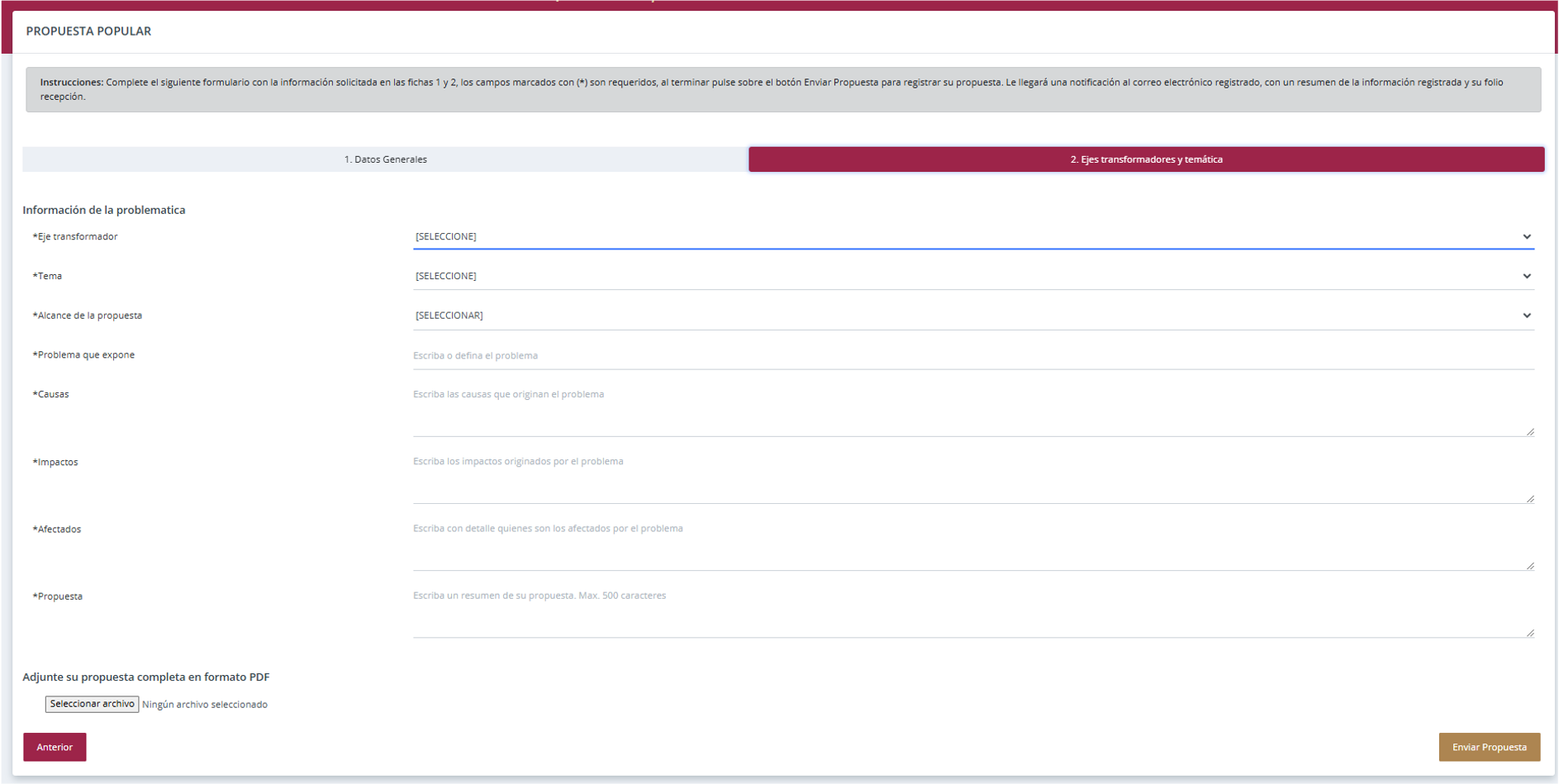This screenshot has height=784, width=1559.
Task: Click the chevron arrow on the Tema row
Action: tap(1526, 277)
